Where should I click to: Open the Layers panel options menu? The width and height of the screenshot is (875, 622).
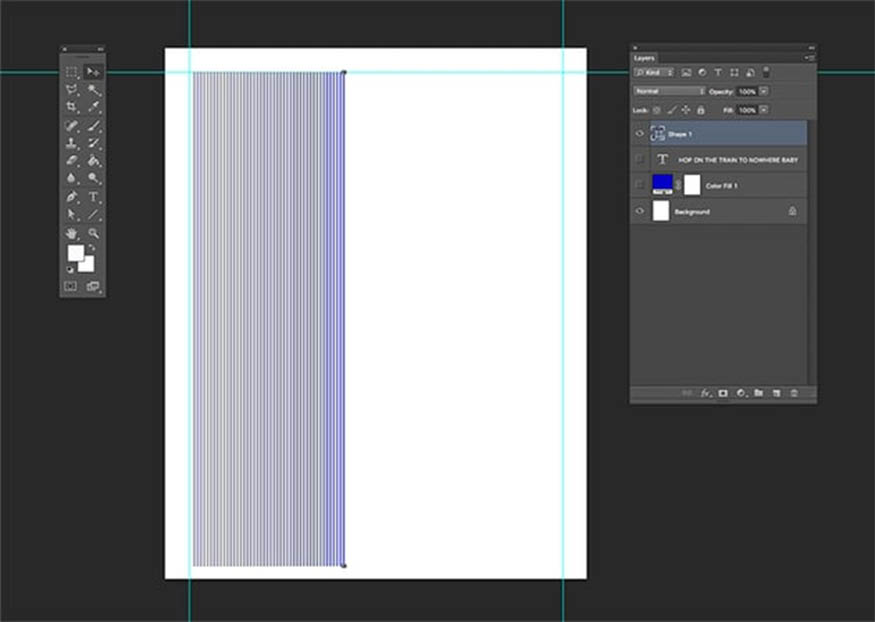pos(810,58)
